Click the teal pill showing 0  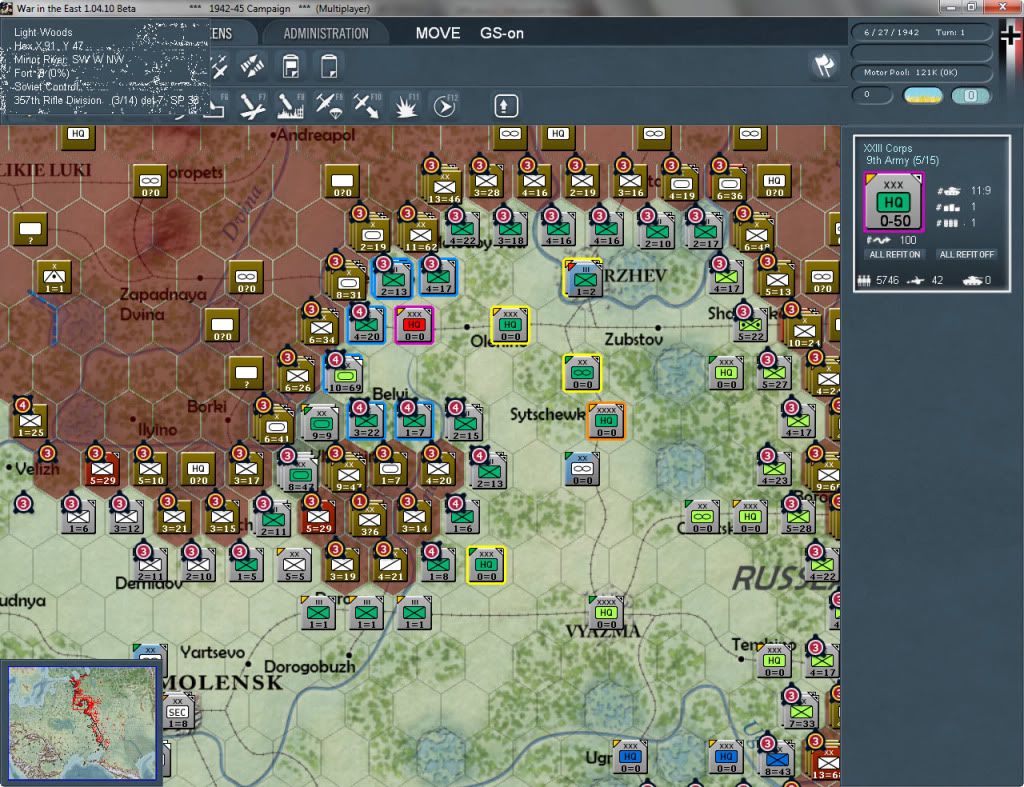(971, 95)
